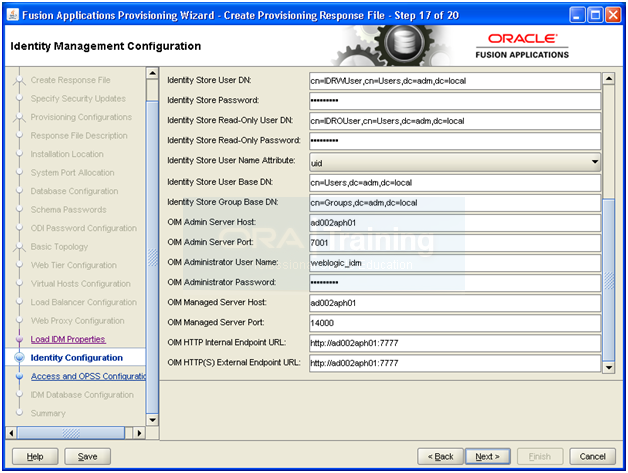Click the Identity Store Group Base DN field

[x=455, y=203]
